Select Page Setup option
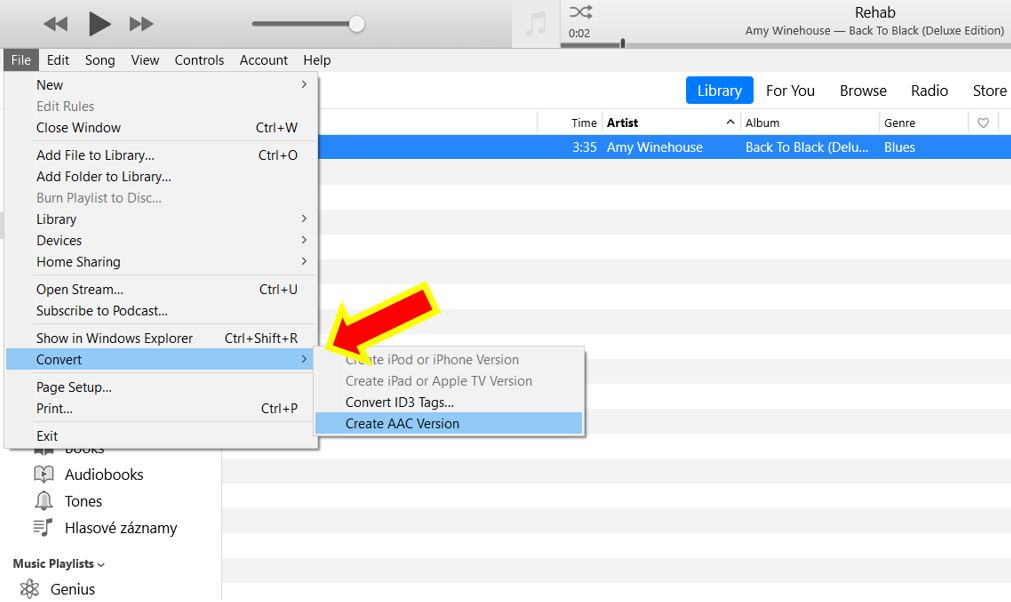1011x602 pixels. coord(161,387)
